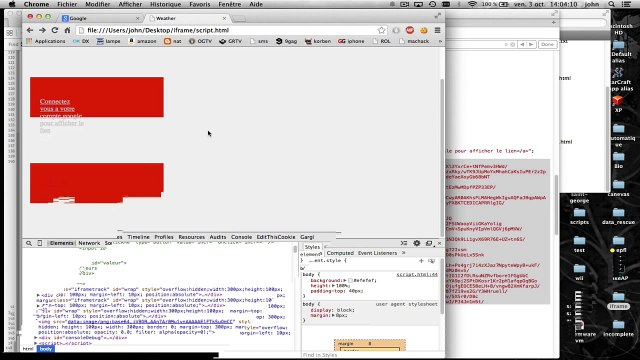Add a new style rule plus icon

pos(421,261)
